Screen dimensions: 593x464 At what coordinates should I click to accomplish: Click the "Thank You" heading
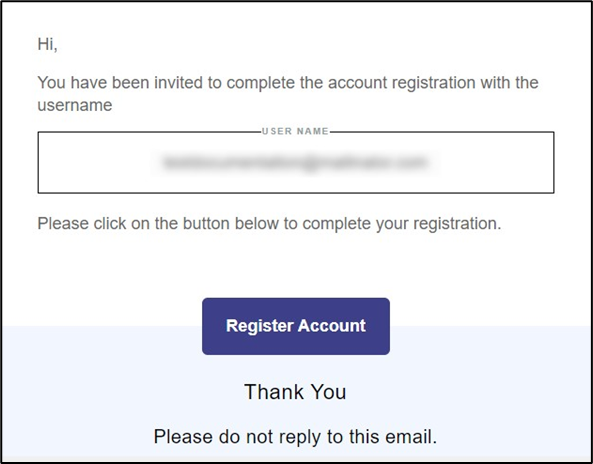pyautogui.click(x=295, y=392)
